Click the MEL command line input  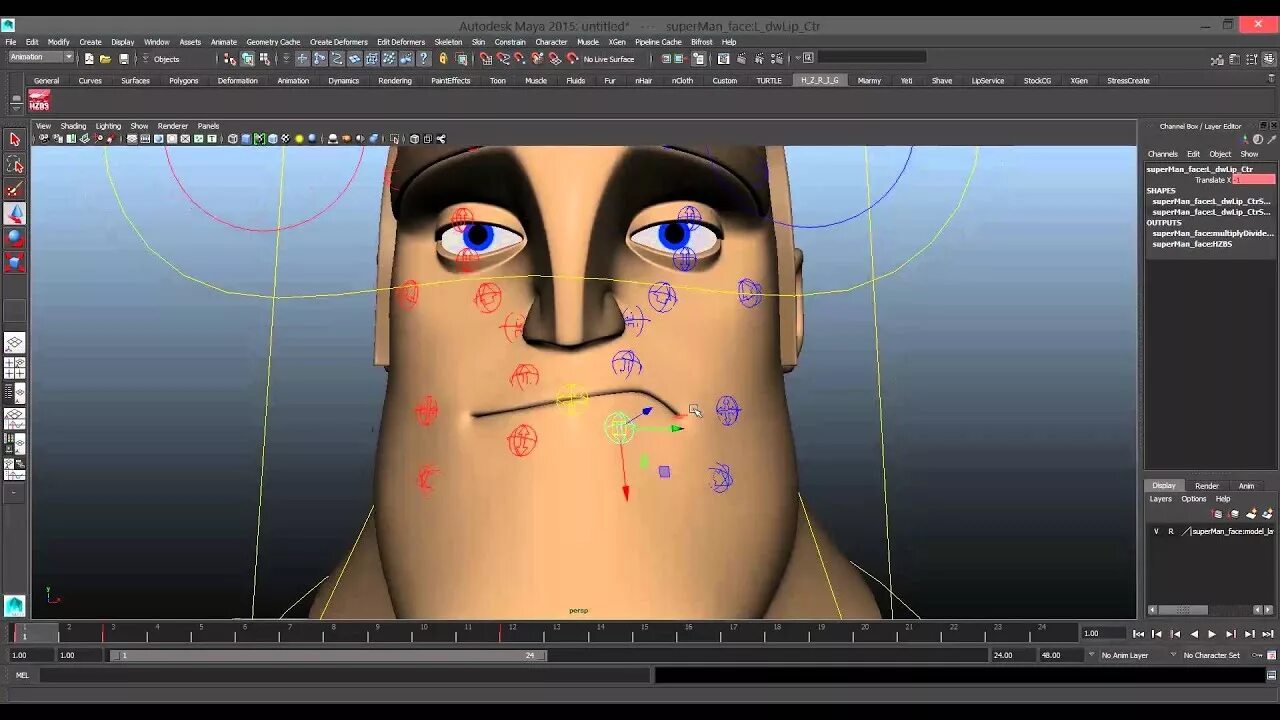(x=344, y=675)
